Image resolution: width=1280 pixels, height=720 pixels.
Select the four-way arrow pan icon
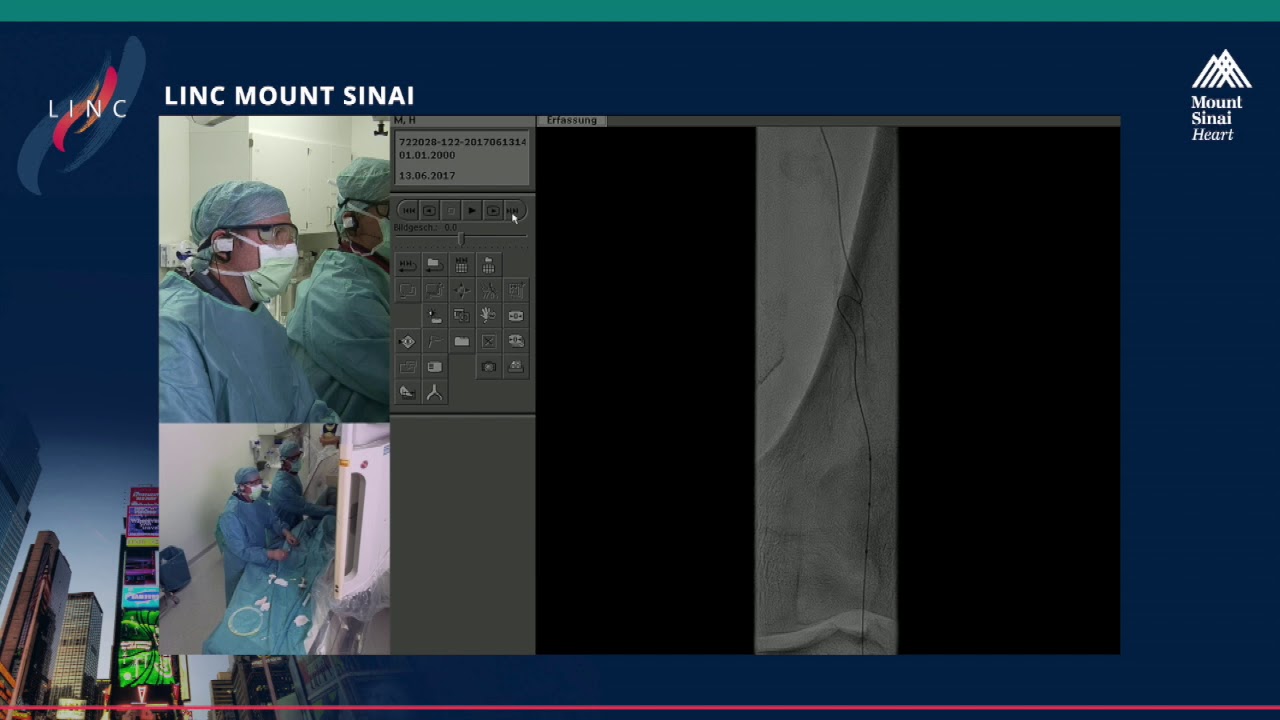point(462,290)
